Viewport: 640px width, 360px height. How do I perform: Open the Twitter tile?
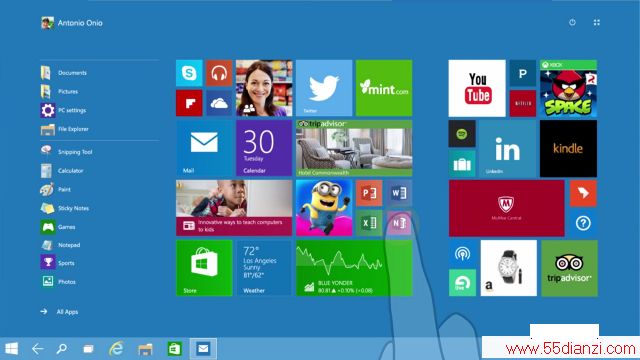[x=324, y=88]
